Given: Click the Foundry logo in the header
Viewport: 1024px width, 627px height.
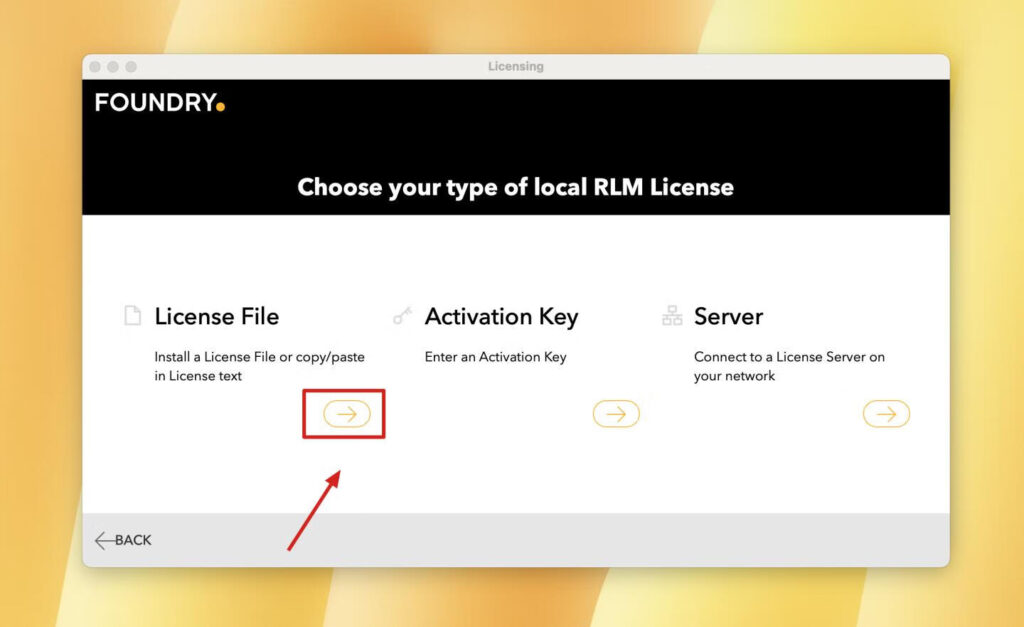Looking at the screenshot, I should coord(159,102).
